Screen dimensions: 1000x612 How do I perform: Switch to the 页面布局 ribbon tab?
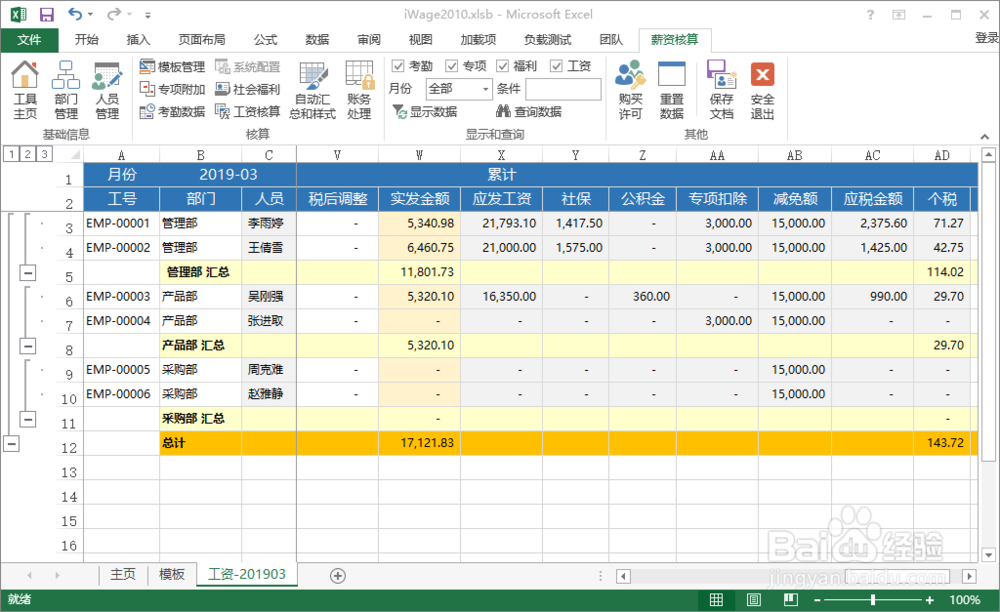202,40
